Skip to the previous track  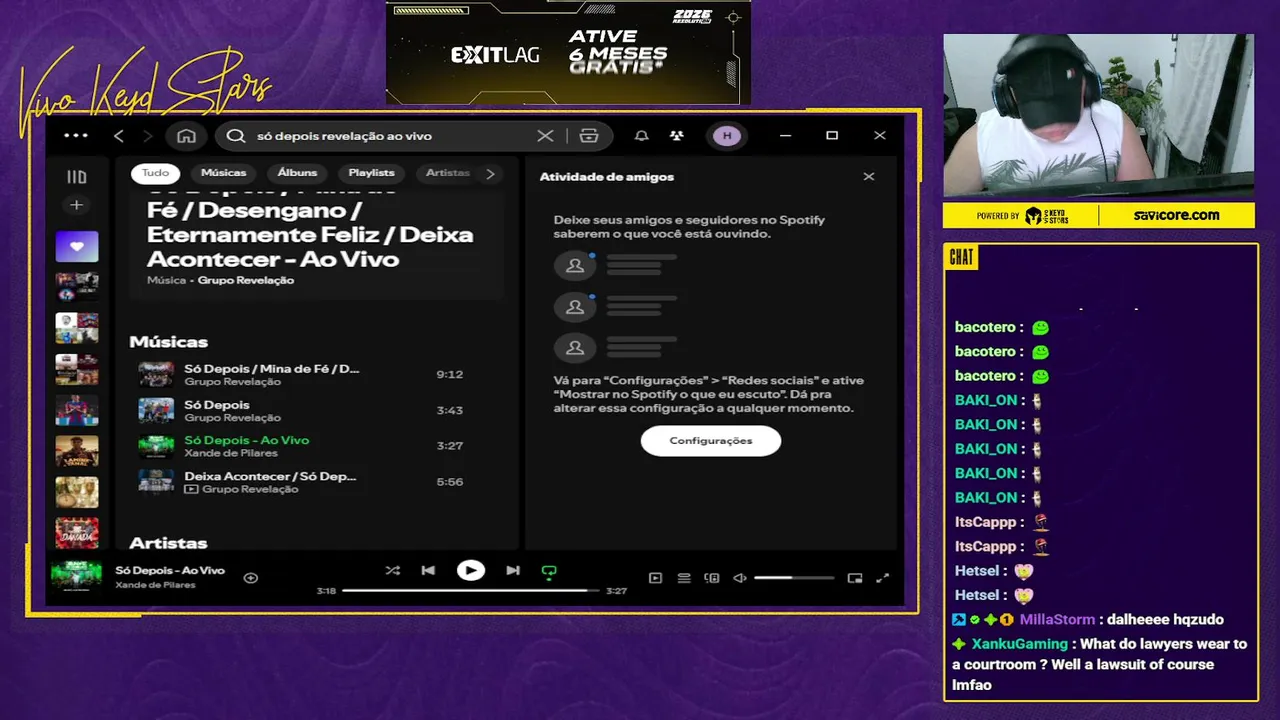pyautogui.click(x=428, y=571)
